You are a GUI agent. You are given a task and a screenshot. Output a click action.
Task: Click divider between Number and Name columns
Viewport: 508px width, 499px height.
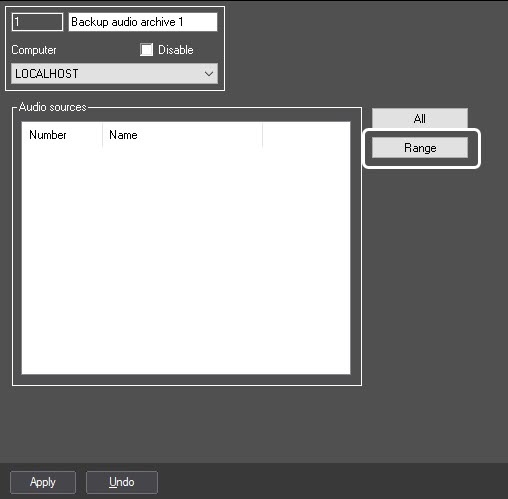coord(103,135)
